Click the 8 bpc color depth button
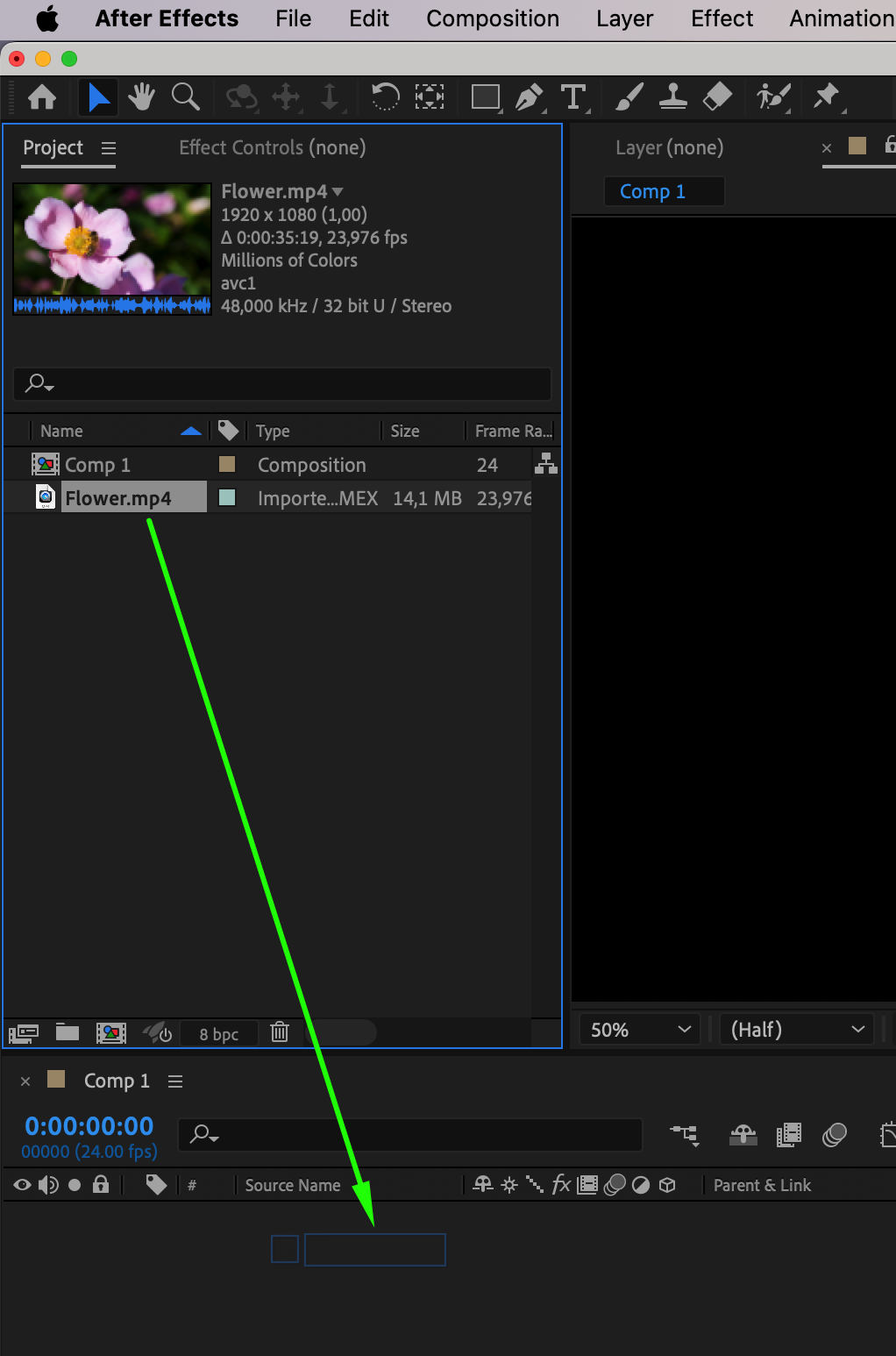896x1356 pixels. coord(219,1034)
